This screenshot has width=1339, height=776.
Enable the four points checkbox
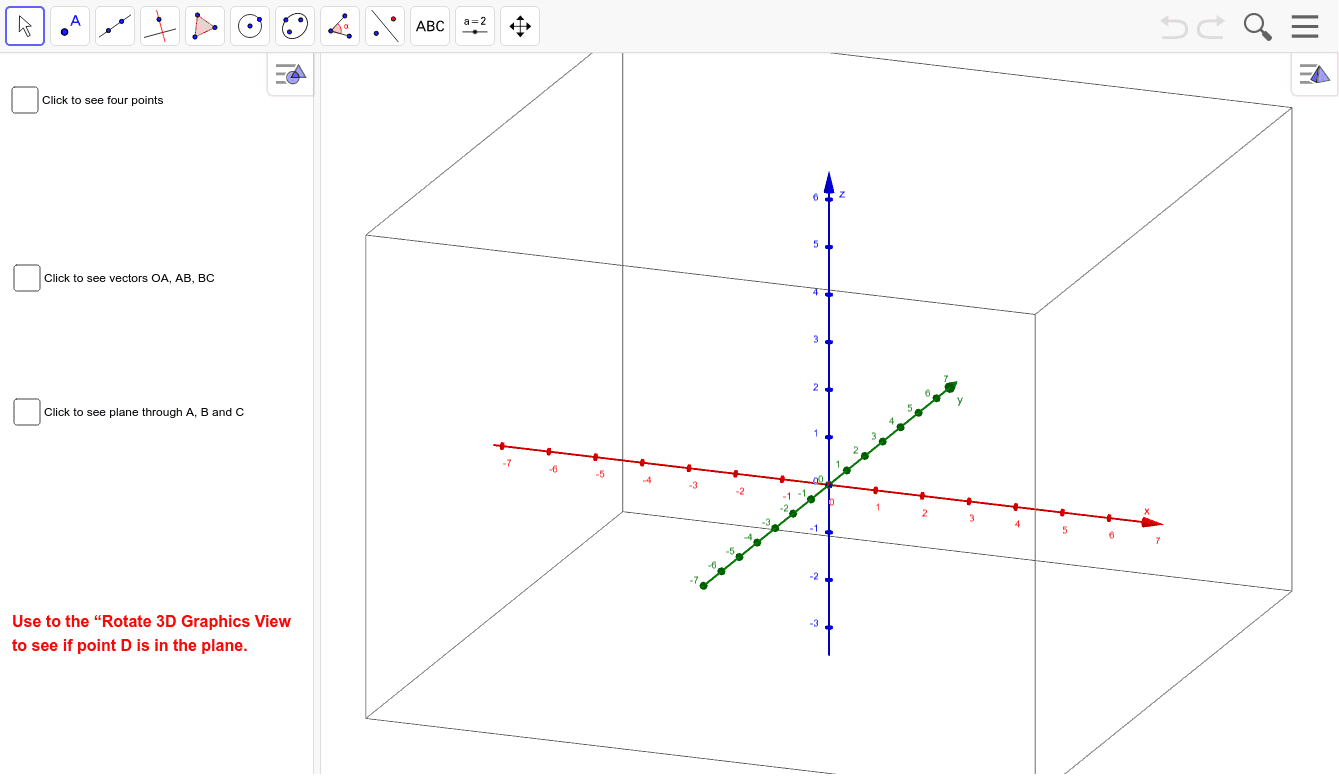tap(25, 100)
